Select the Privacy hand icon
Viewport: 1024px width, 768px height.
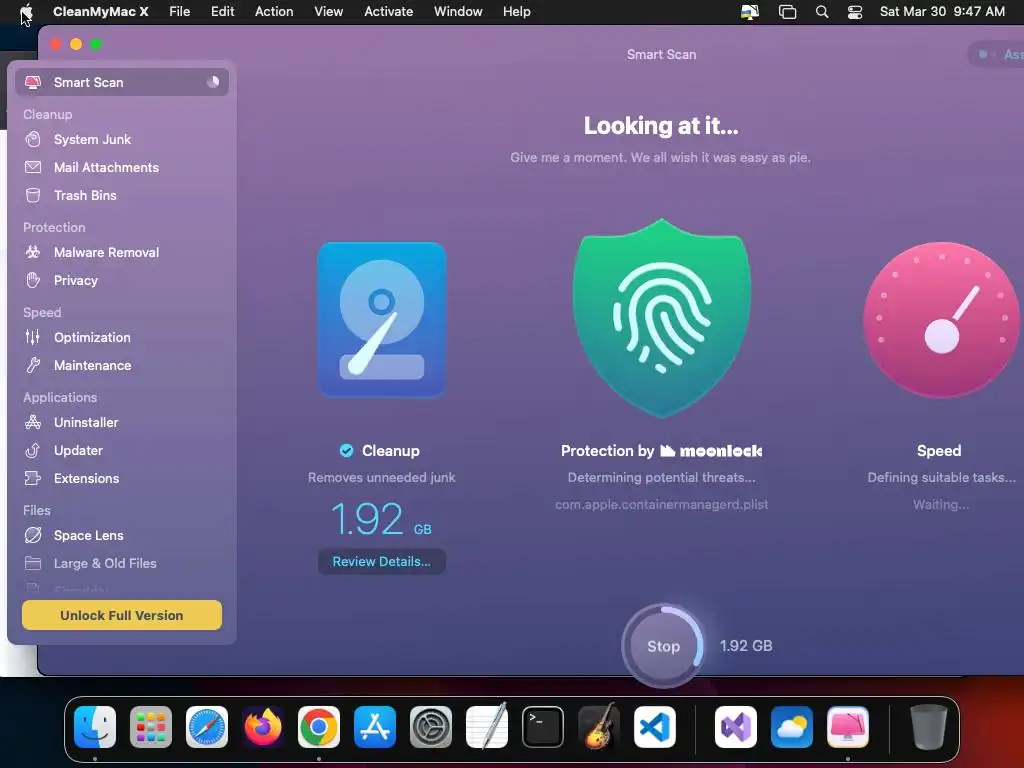(x=33, y=280)
